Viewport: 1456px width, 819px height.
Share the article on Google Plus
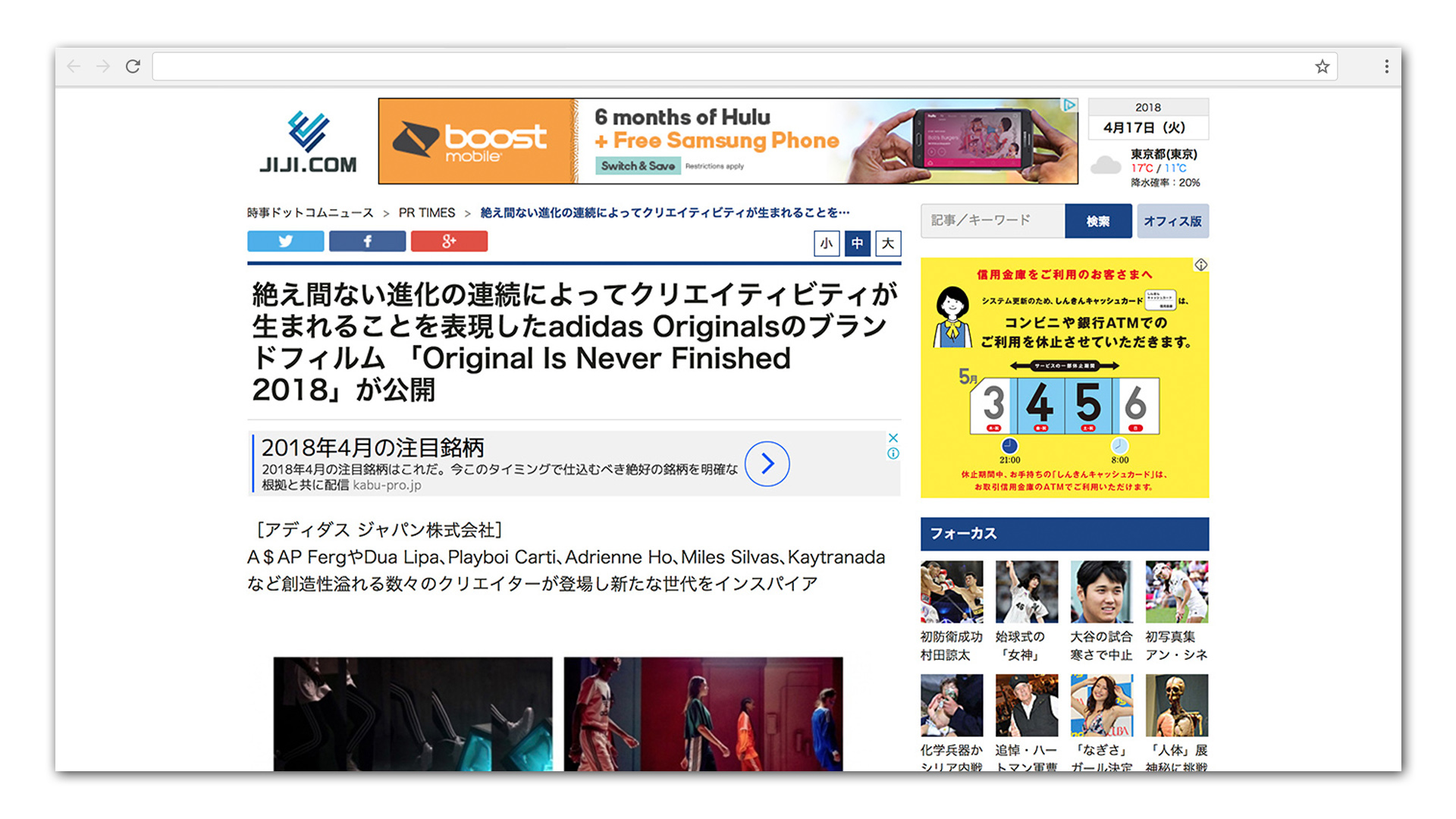coord(449,241)
